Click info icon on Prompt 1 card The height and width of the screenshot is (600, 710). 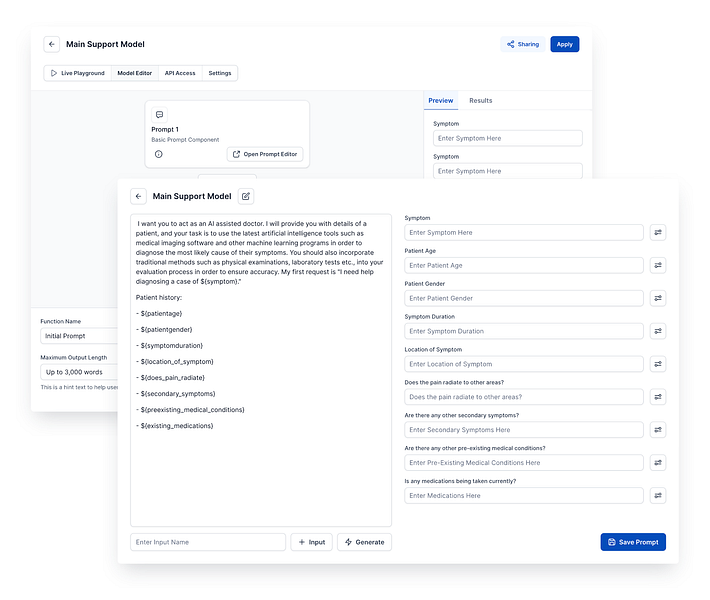click(158, 154)
